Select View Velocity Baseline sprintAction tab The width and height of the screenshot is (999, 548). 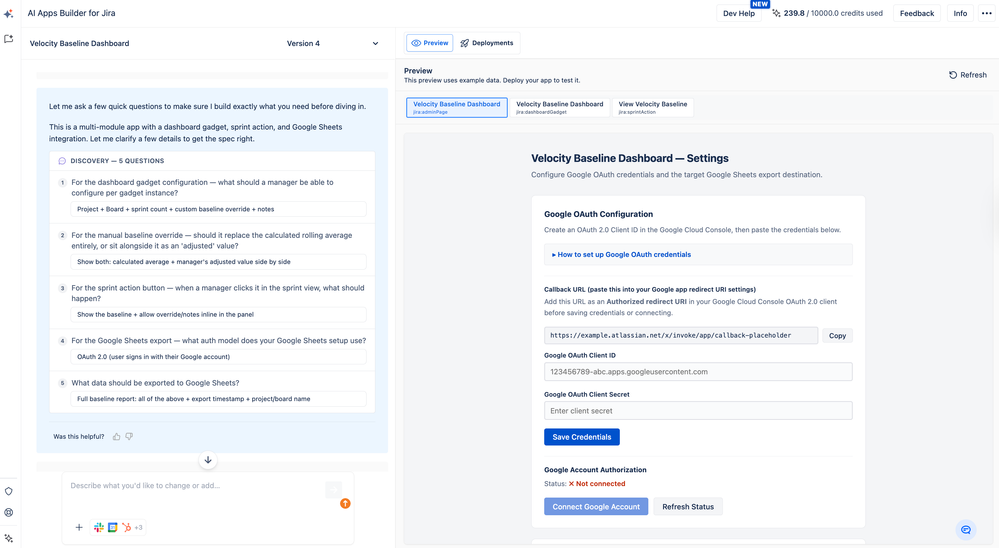652,107
